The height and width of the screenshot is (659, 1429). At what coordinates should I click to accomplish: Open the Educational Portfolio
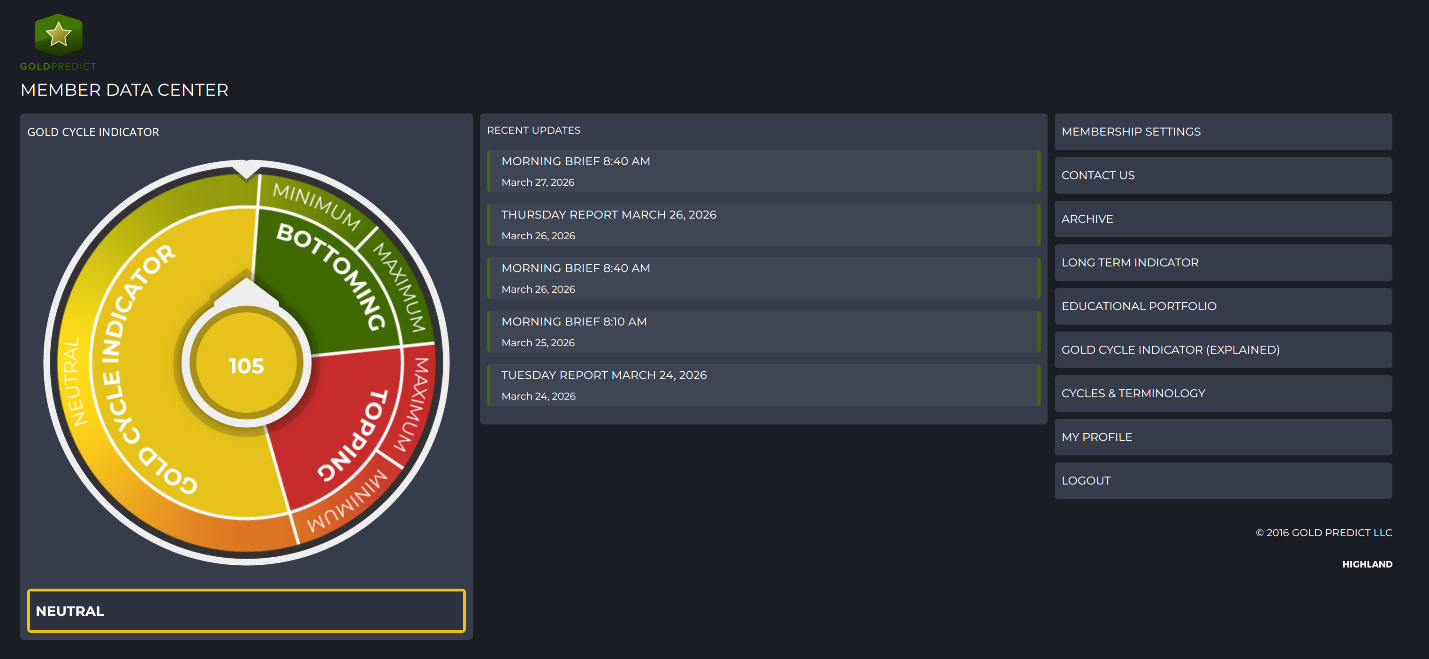(1223, 306)
